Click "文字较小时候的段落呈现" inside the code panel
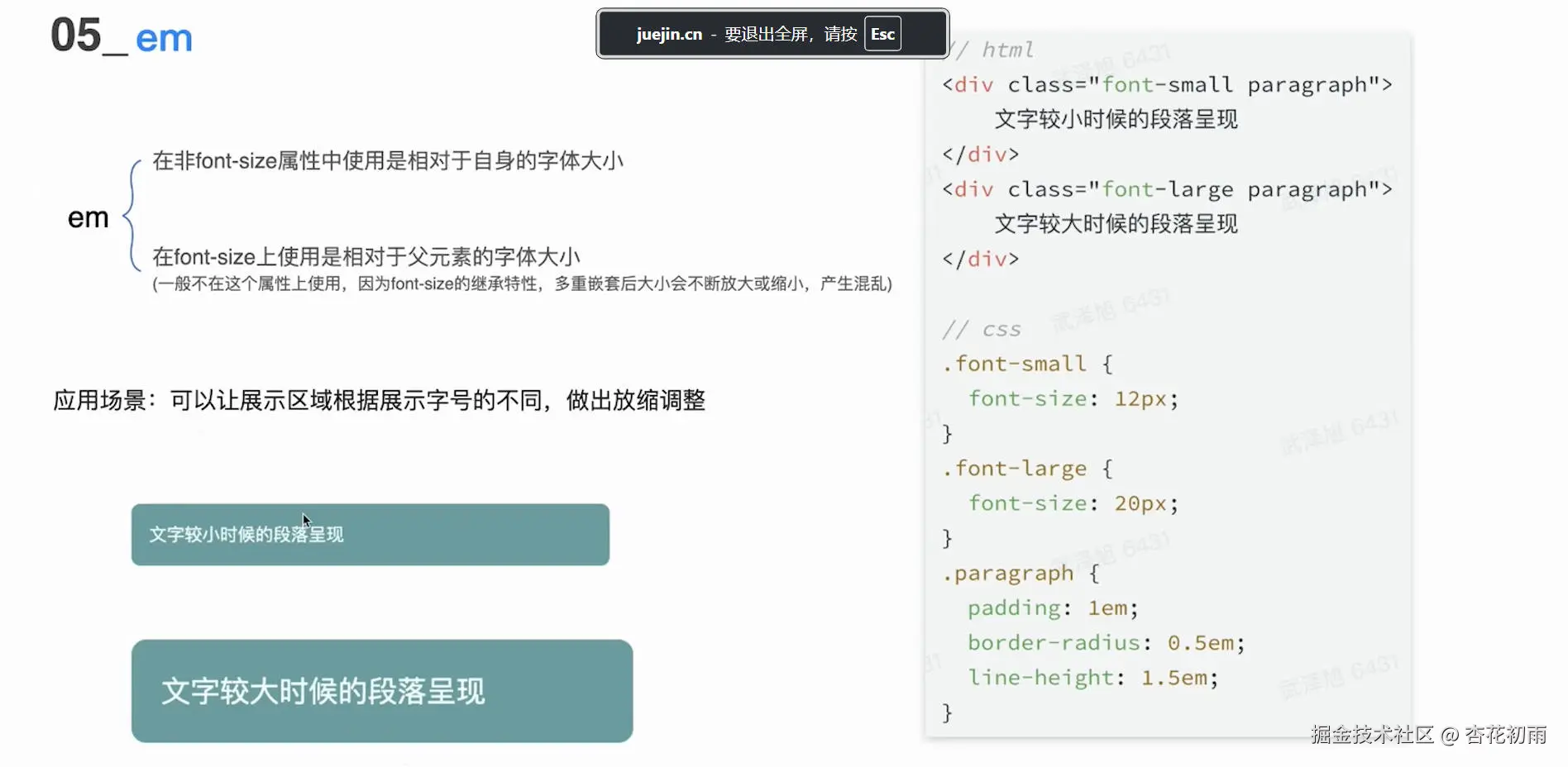Screen dimensions: 1568x767 tap(1116, 120)
